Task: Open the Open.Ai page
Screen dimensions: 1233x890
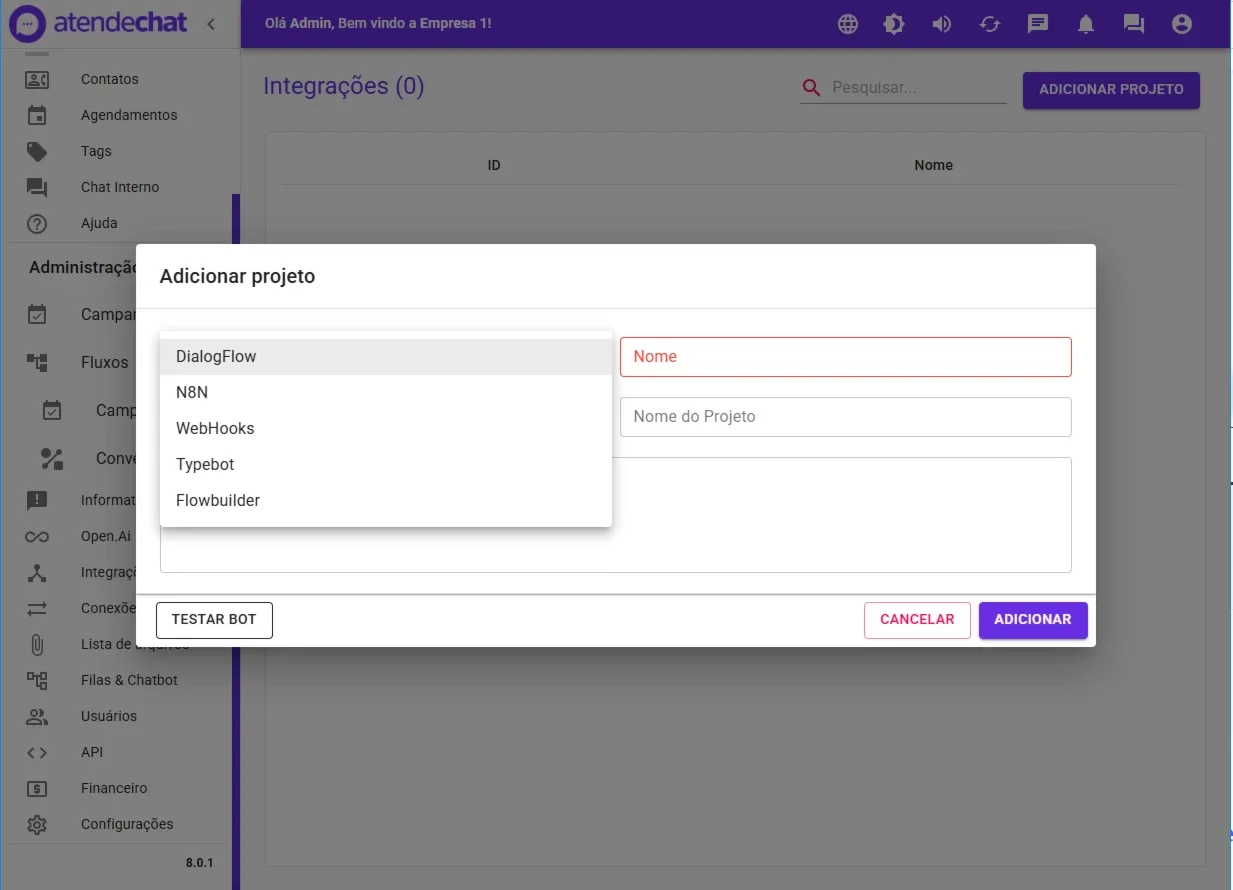Action: (x=105, y=536)
